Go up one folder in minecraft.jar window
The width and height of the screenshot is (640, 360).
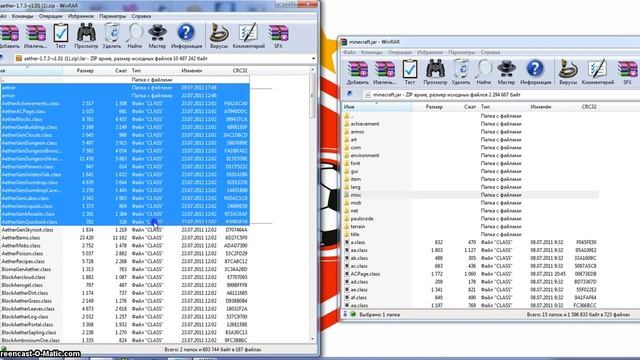[x=350, y=94]
